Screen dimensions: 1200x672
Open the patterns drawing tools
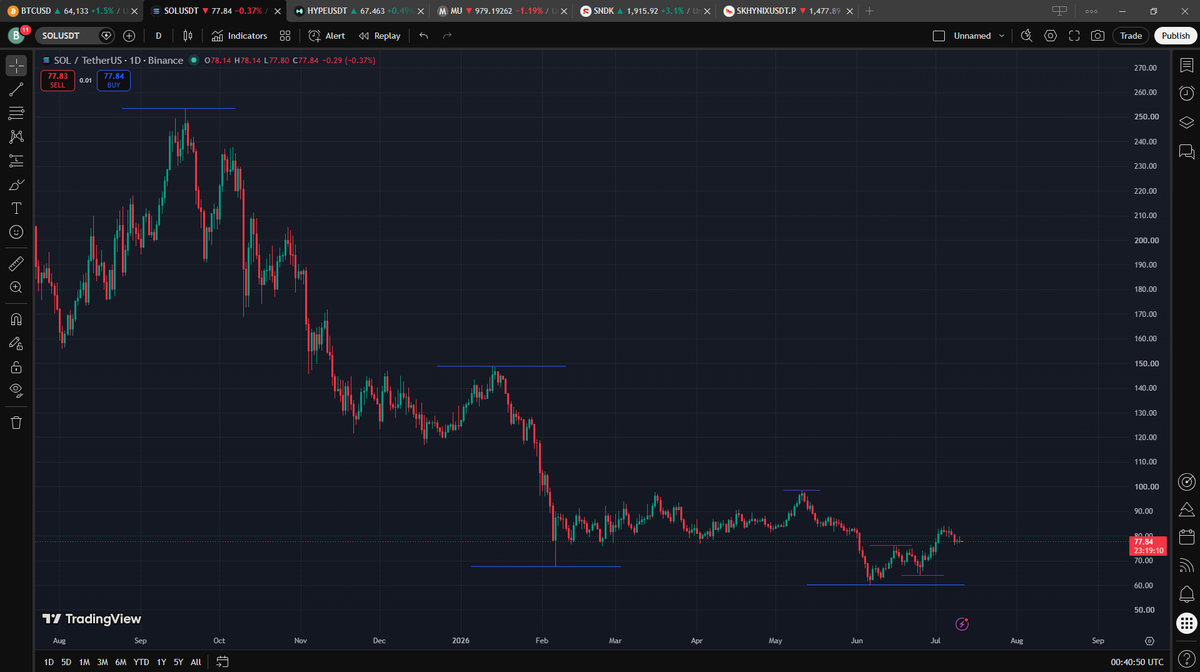pos(16,137)
